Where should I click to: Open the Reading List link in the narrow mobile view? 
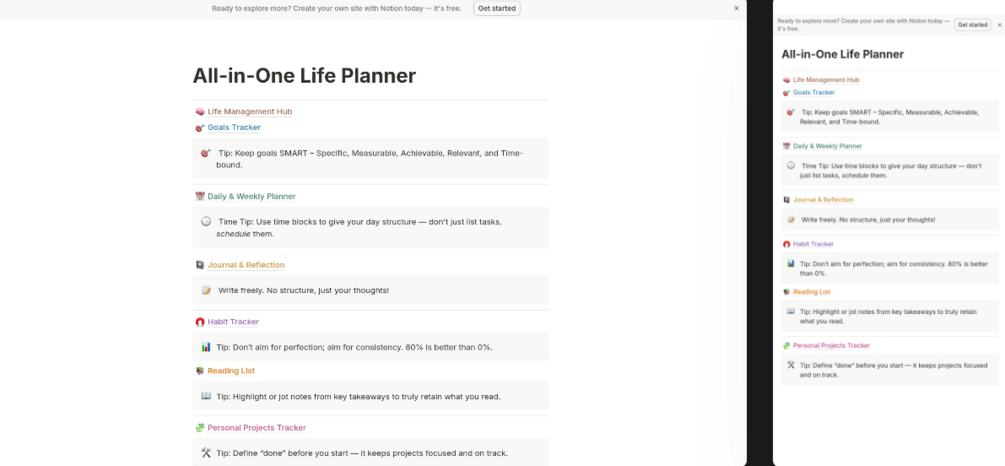point(812,292)
